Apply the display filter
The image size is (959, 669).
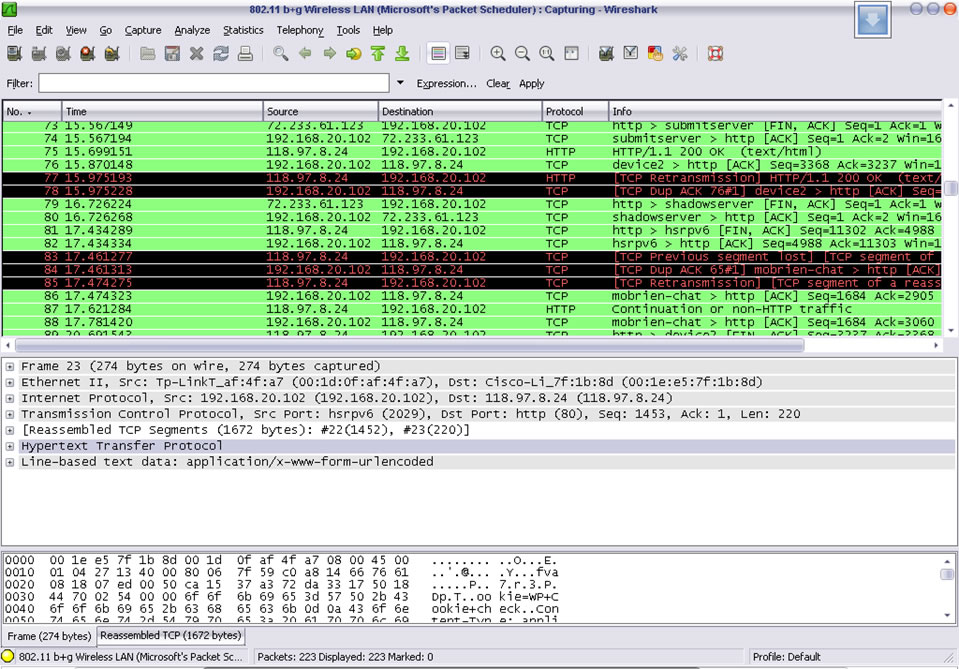coord(531,83)
